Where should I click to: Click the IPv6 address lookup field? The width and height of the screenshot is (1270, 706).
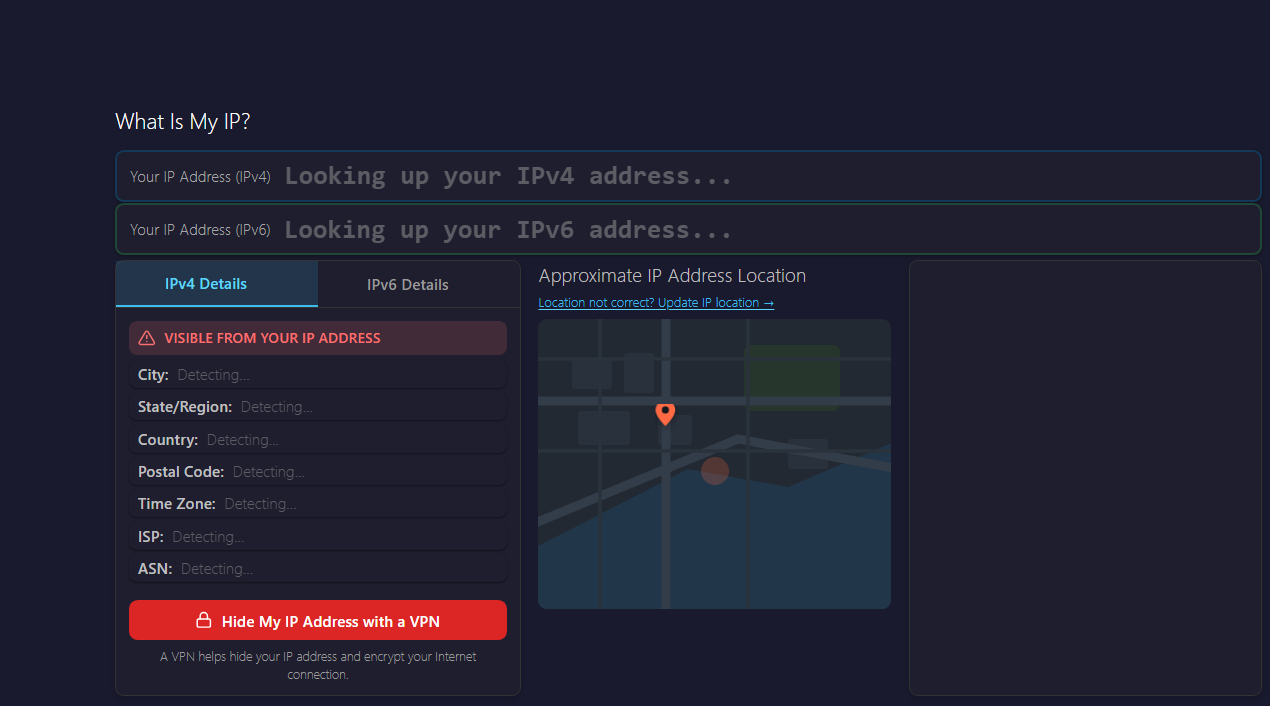click(x=688, y=230)
